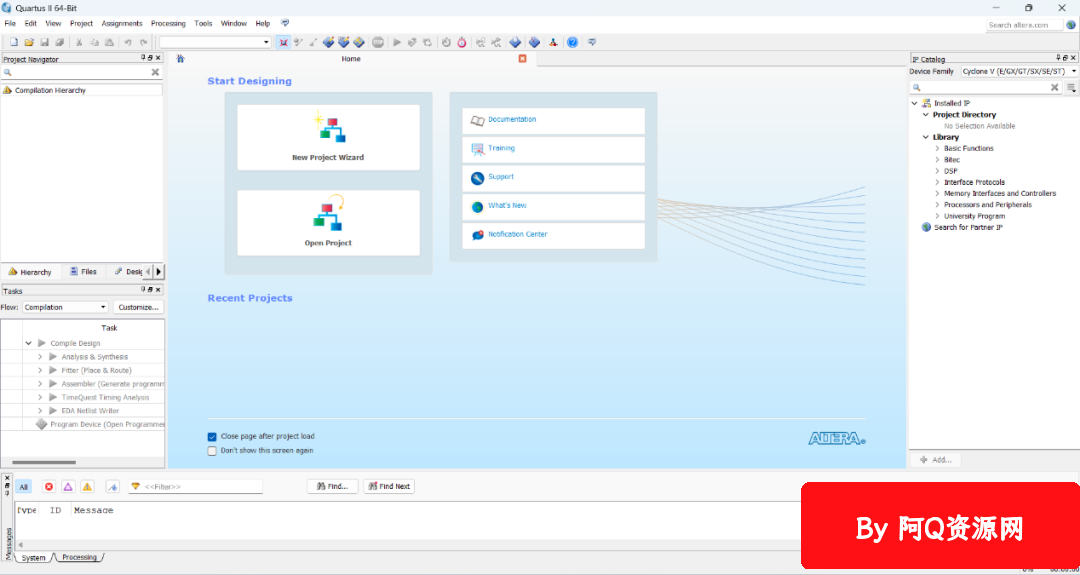Open the File menu
The image size is (1080, 575).
point(10,23)
